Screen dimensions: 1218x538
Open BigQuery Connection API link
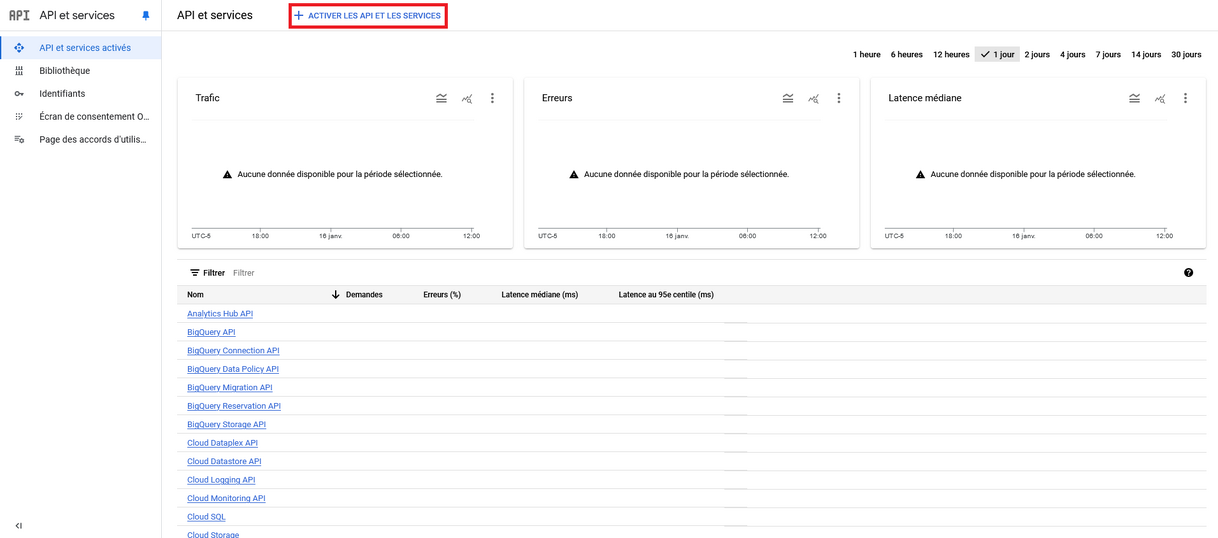pos(233,351)
